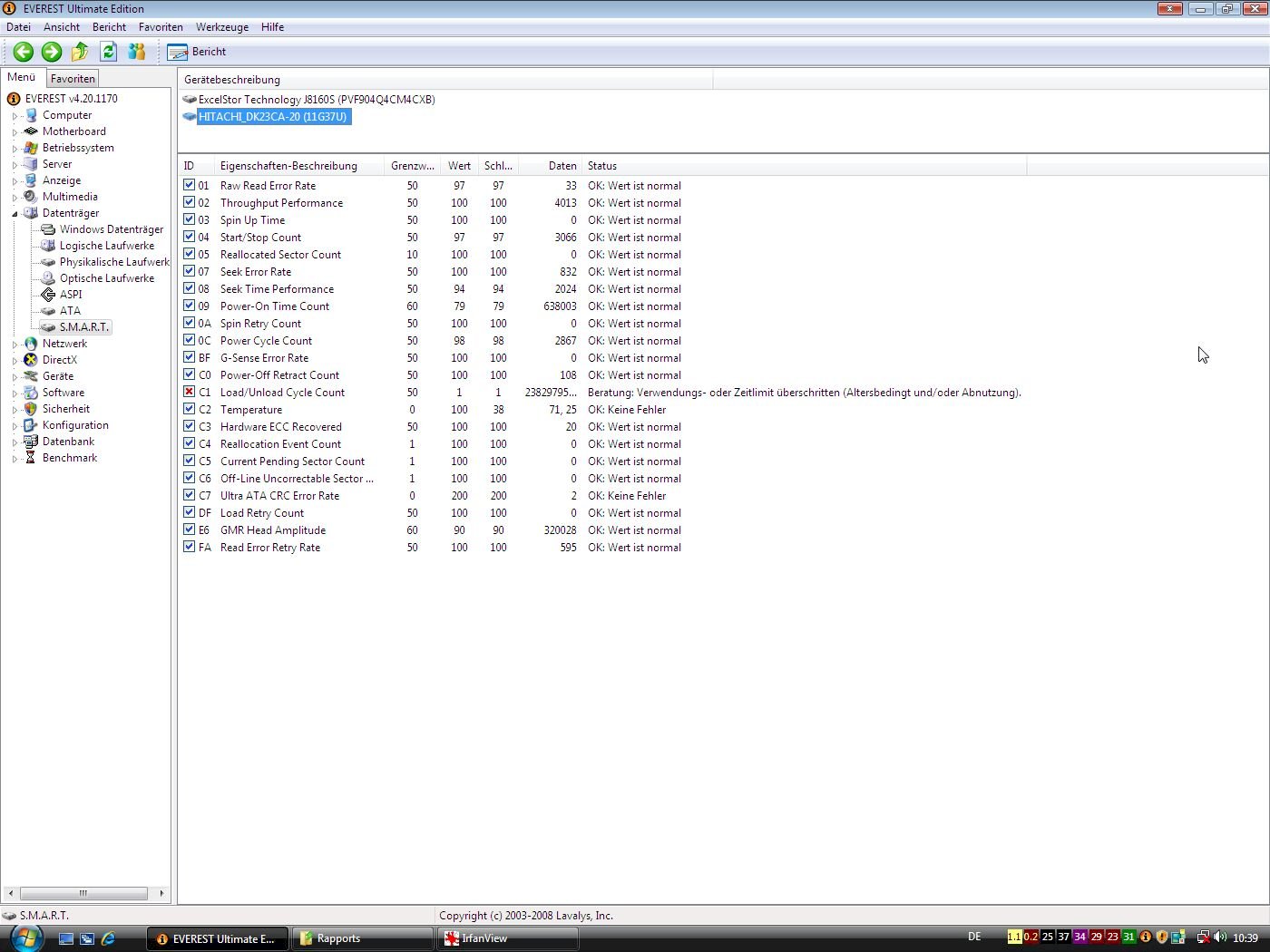Sort by the Daten column header

click(x=562, y=166)
